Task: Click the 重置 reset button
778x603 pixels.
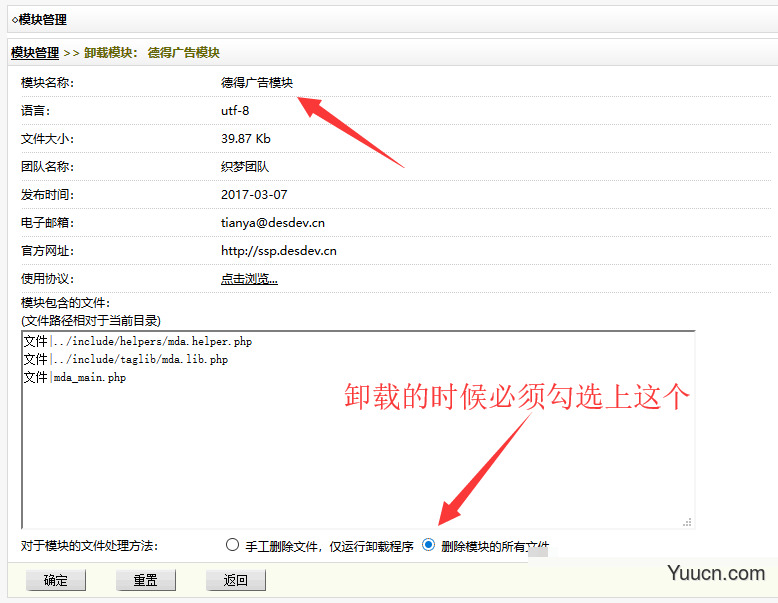Action: 146,580
